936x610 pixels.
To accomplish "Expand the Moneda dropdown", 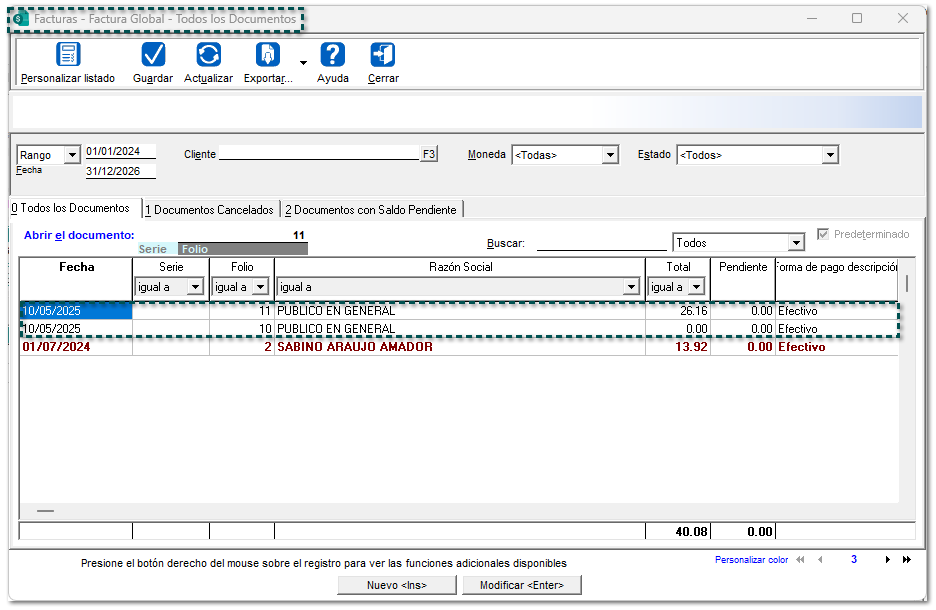I will (610, 155).
